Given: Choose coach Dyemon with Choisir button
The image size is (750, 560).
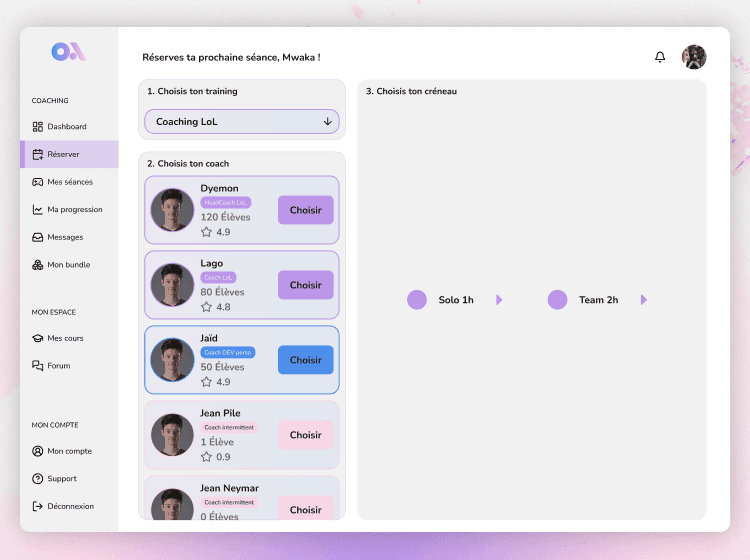Looking at the screenshot, I should 306,210.
